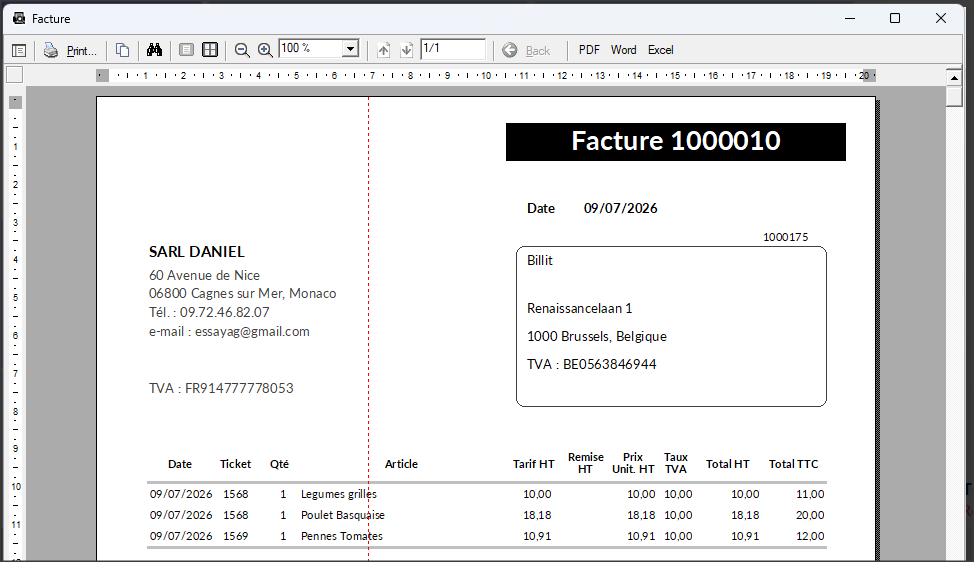This screenshot has width=974, height=562.
Task: Click the Facture window title icon
Action: click(19, 19)
